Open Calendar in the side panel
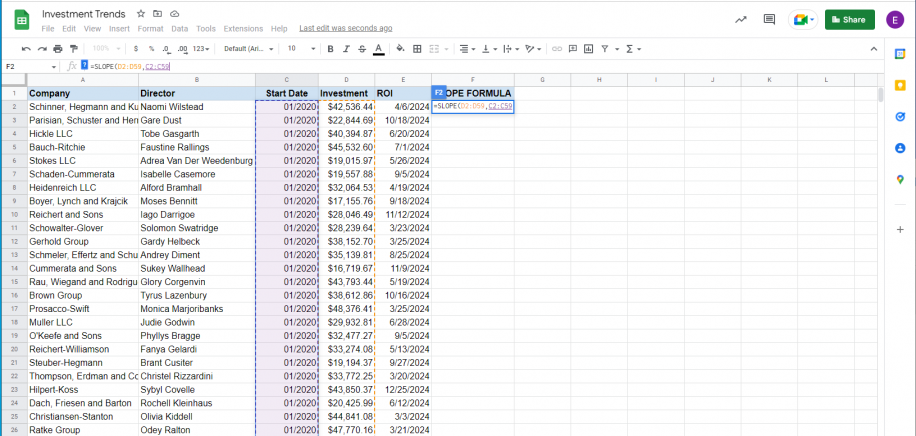 coord(900,54)
